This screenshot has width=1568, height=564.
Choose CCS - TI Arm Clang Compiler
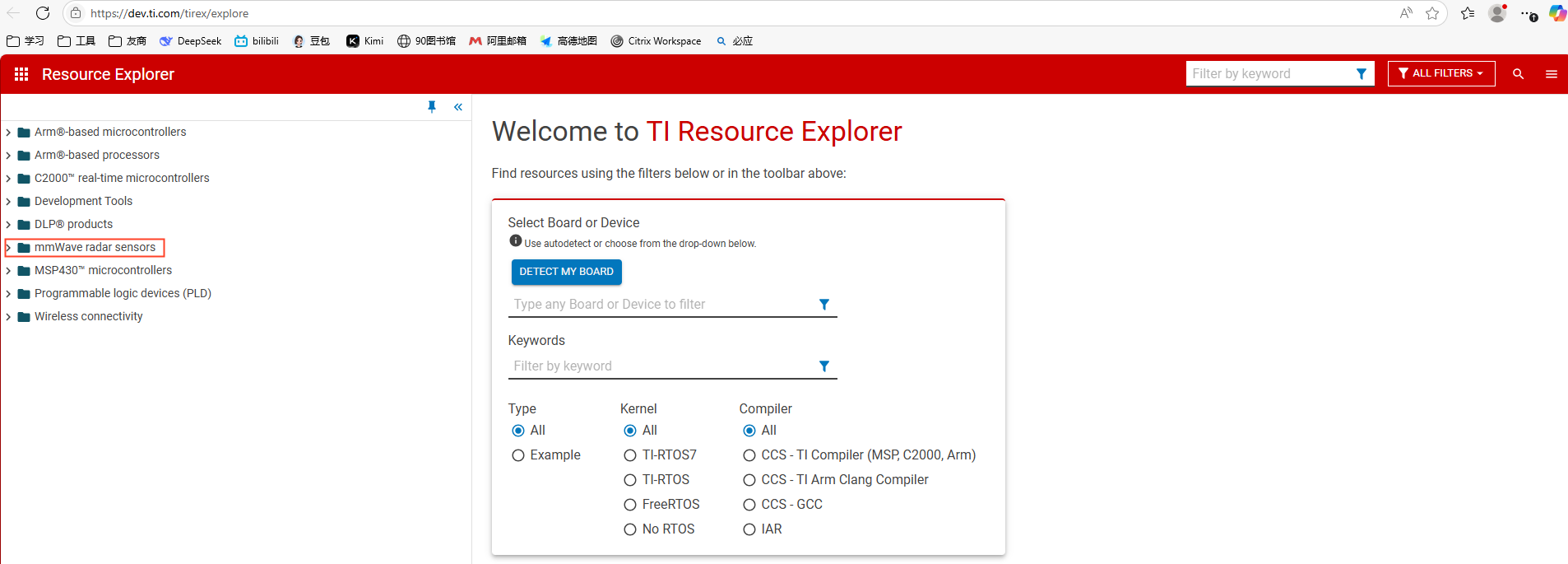[x=749, y=480]
